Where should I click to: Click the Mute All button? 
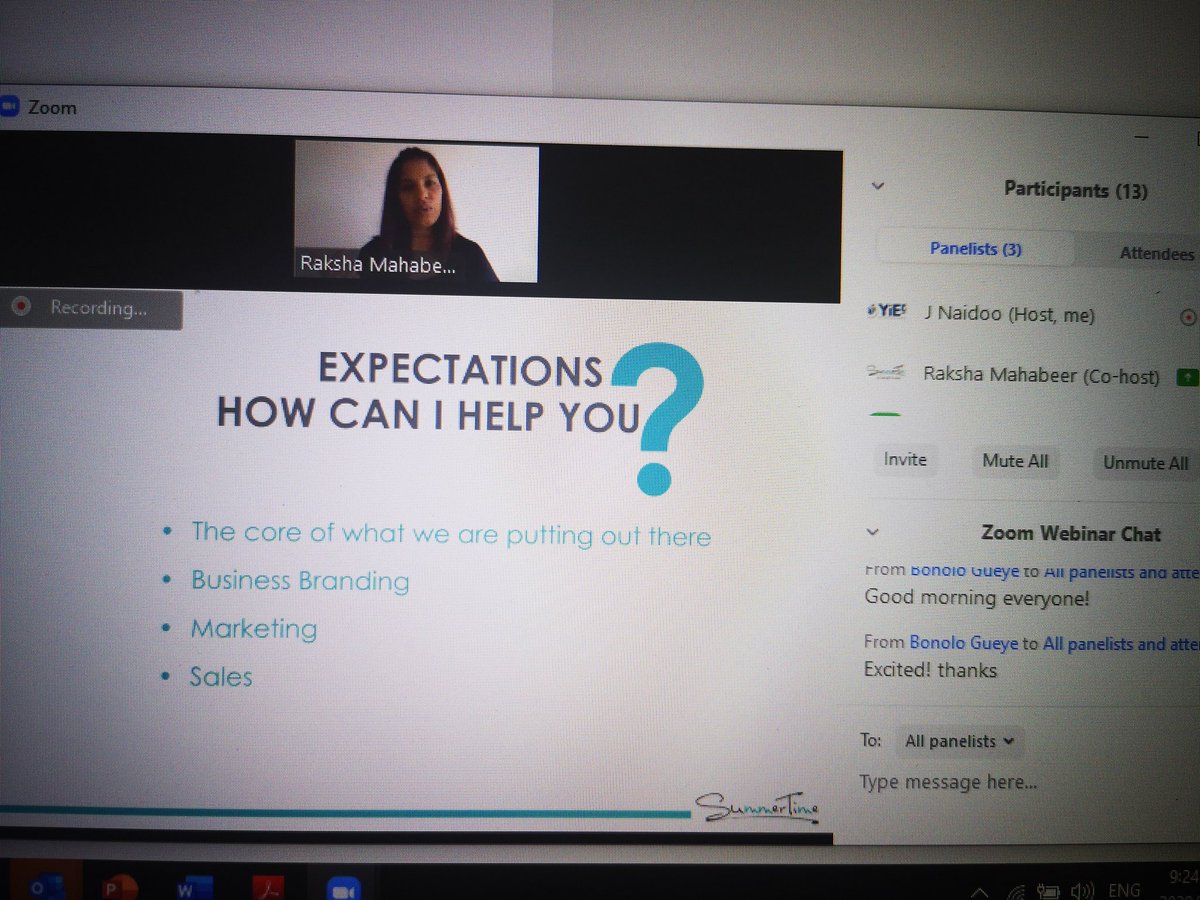coord(1015,461)
